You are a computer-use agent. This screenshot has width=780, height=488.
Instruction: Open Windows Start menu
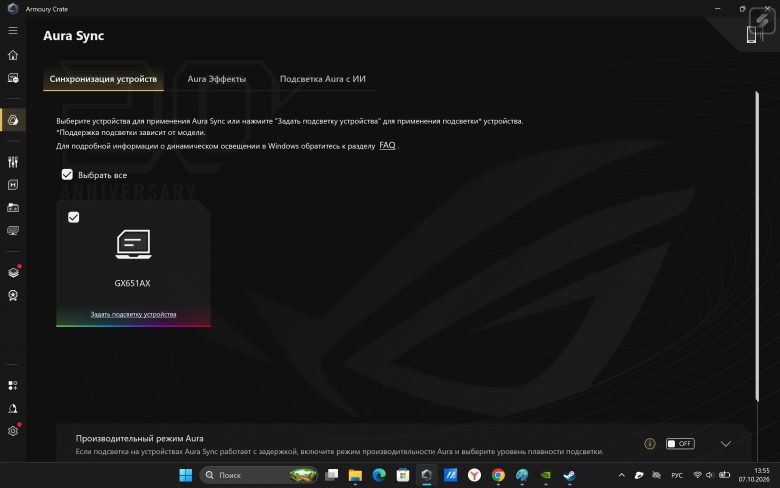click(186, 475)
